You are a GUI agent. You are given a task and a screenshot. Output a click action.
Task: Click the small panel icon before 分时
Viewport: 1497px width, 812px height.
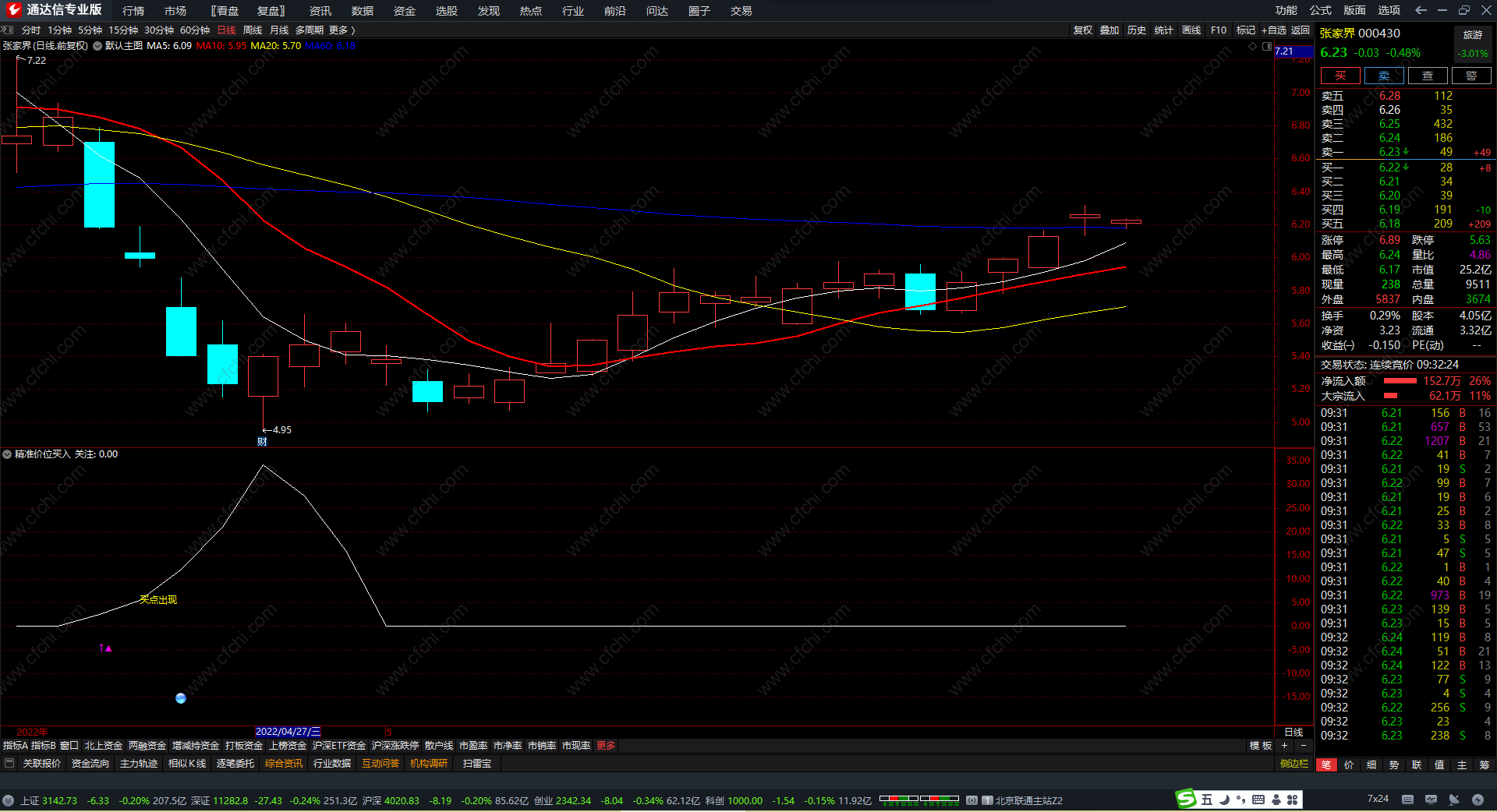coord(9,30)
